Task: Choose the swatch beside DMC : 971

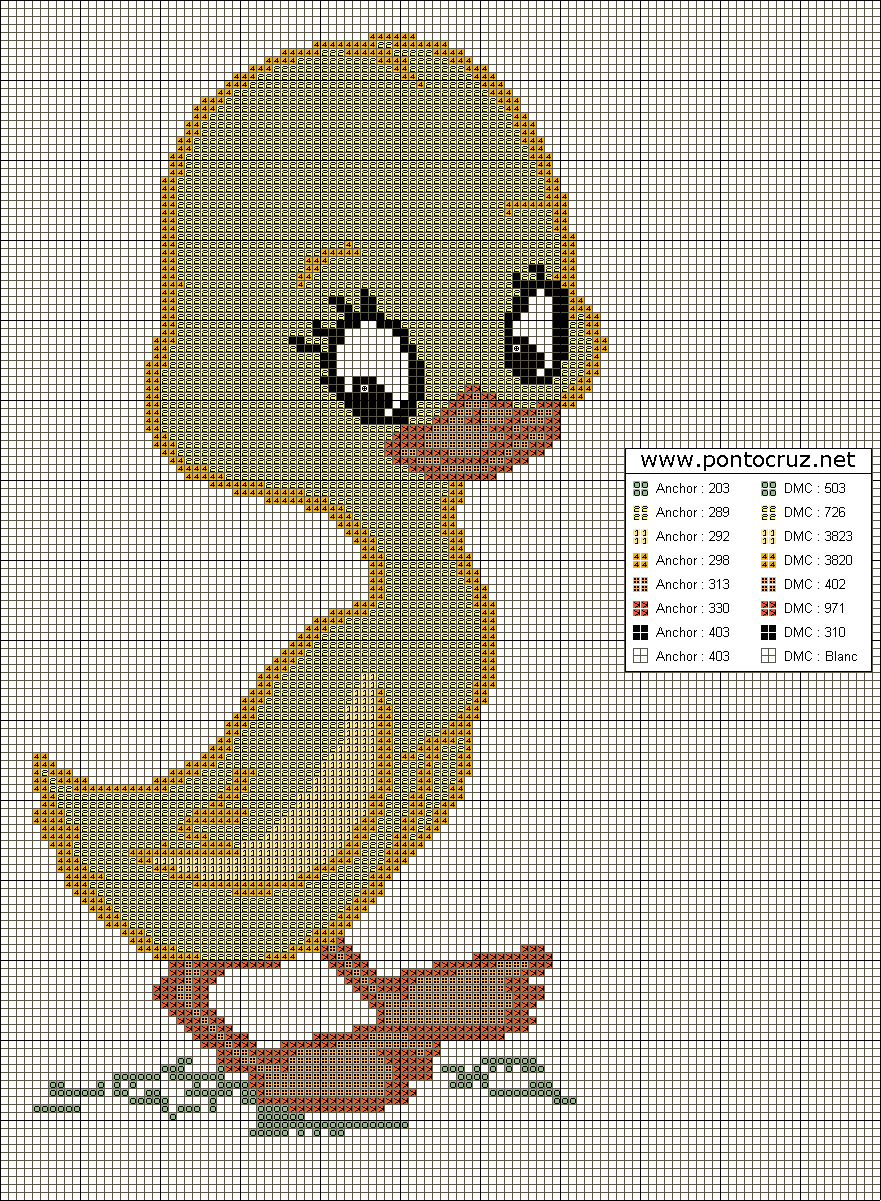Action: pyautogui.click(x=769, y=609)
